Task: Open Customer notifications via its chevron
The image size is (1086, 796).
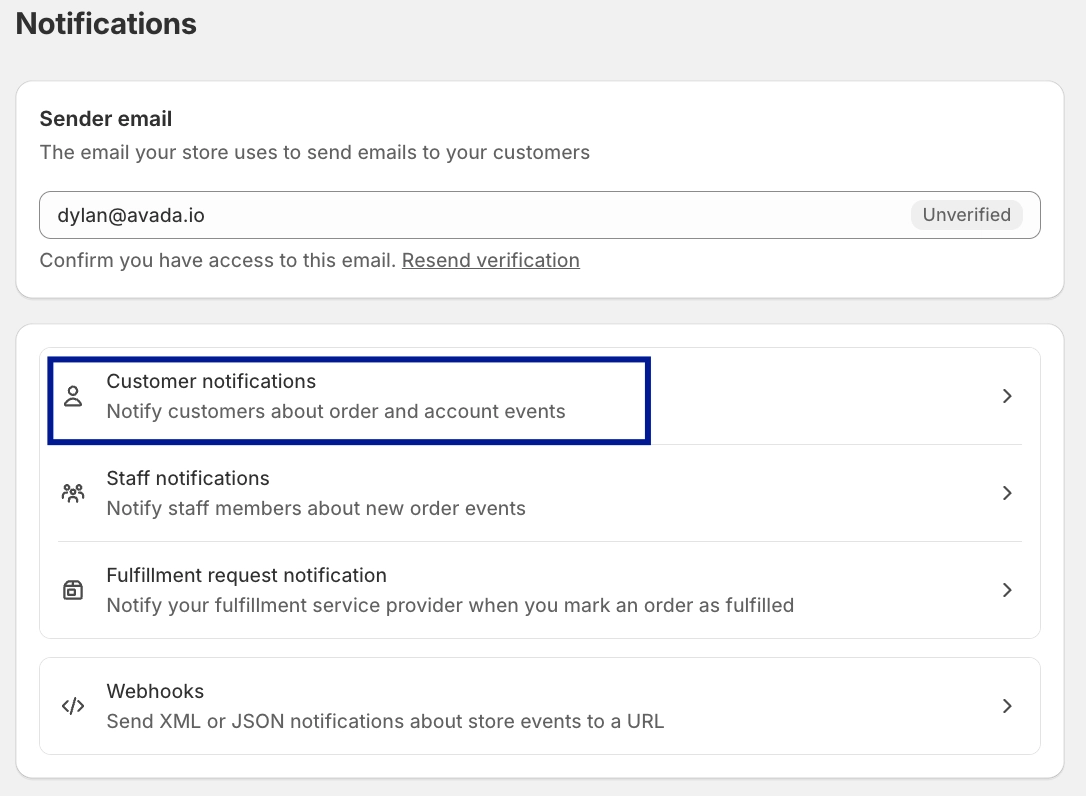Action: 1007,396
